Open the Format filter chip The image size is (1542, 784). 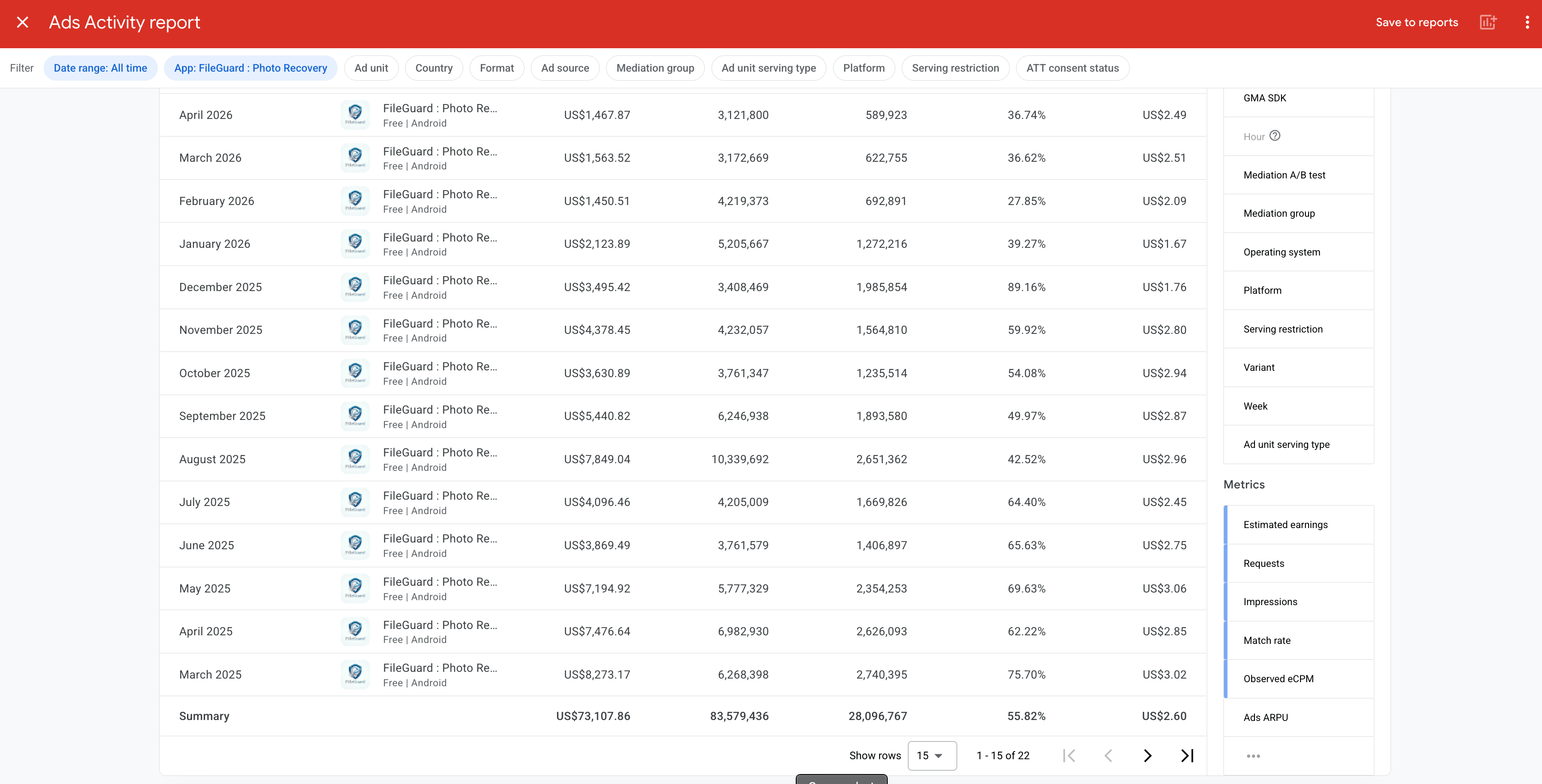[x=497, y=68]
